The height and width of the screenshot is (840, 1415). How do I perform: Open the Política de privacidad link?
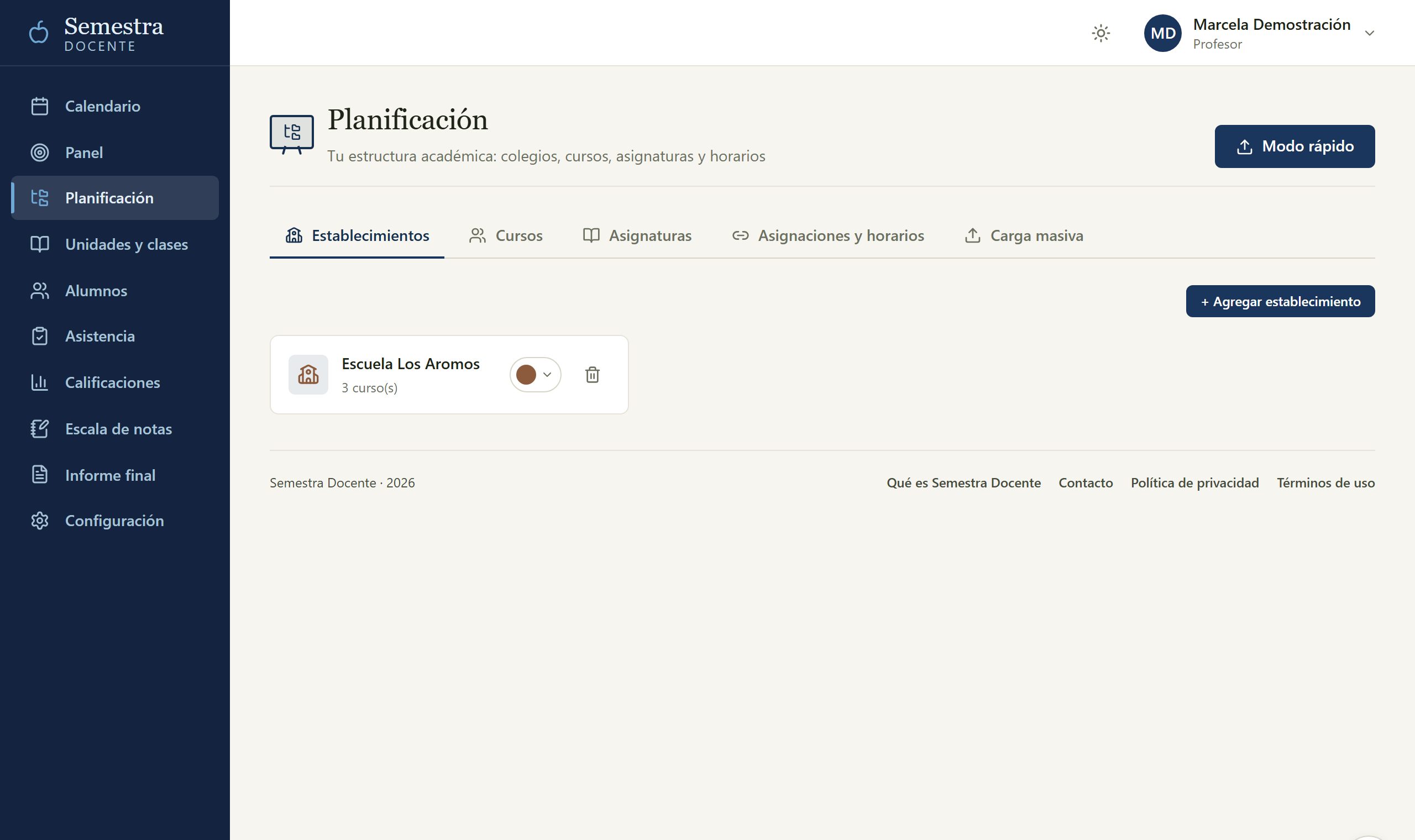click(1195, 483)
